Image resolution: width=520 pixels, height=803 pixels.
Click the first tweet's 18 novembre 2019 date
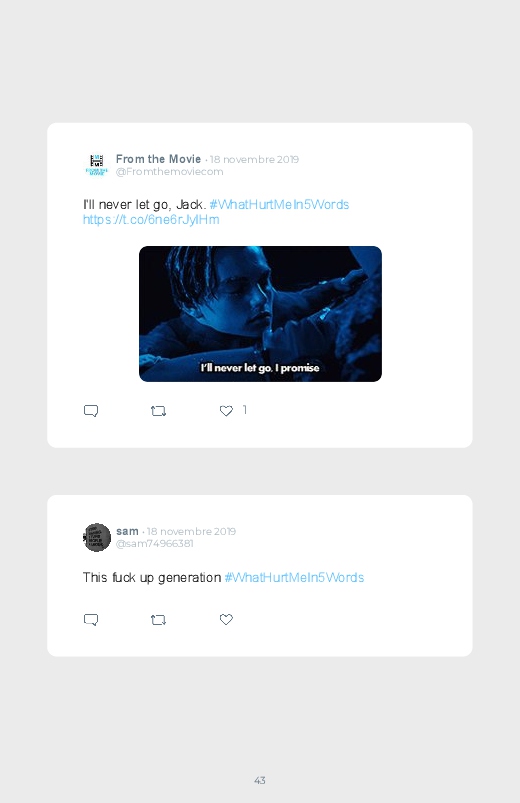254,159
